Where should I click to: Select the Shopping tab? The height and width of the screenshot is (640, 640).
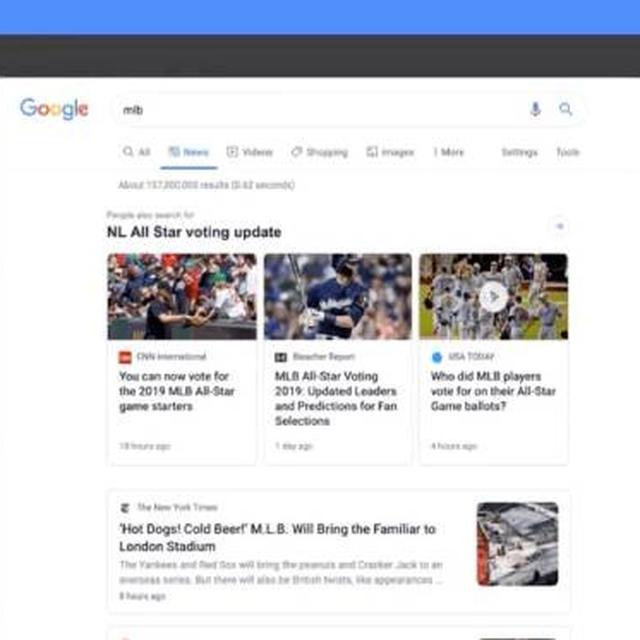320,152
